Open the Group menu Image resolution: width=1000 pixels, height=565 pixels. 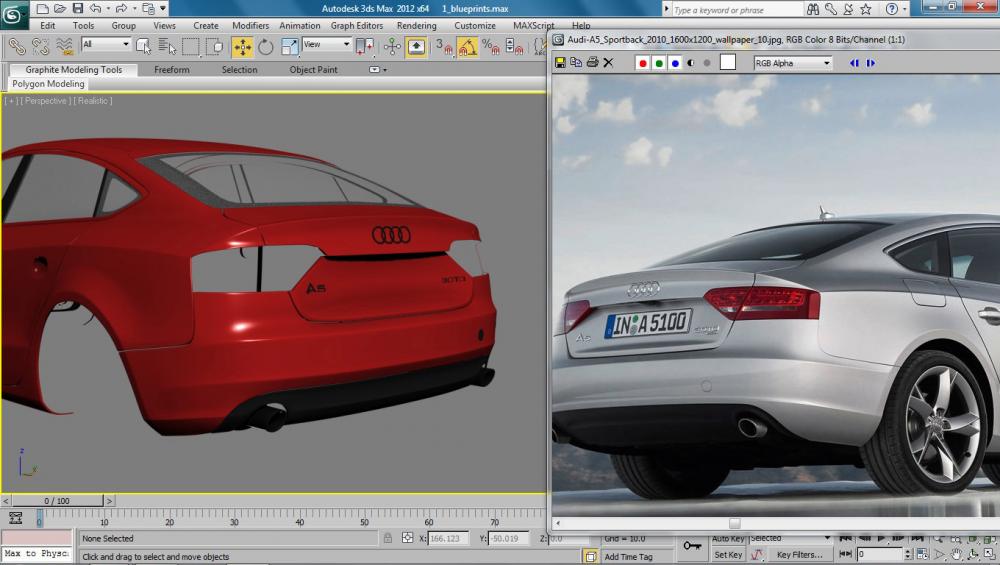point(124,26)
